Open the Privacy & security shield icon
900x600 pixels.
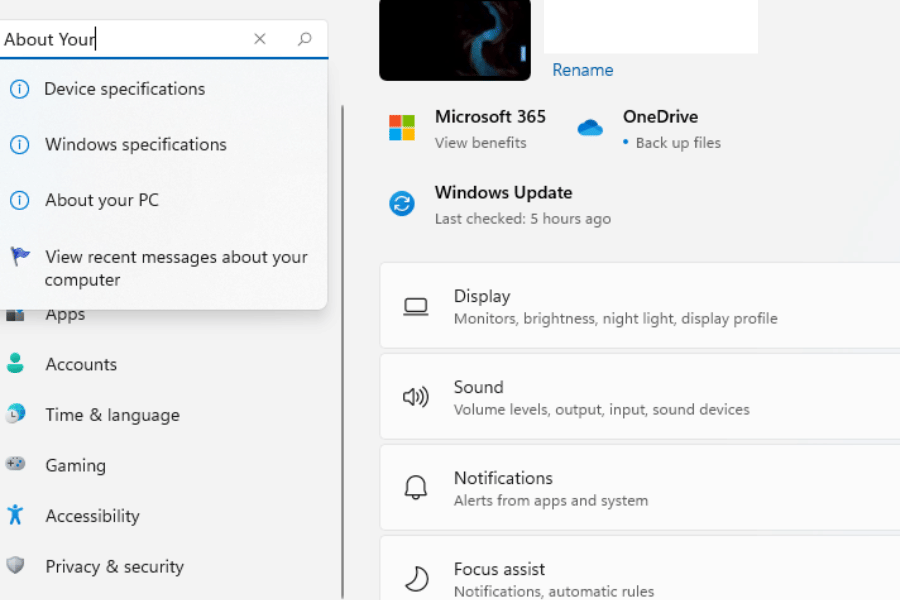click(17, 566)
